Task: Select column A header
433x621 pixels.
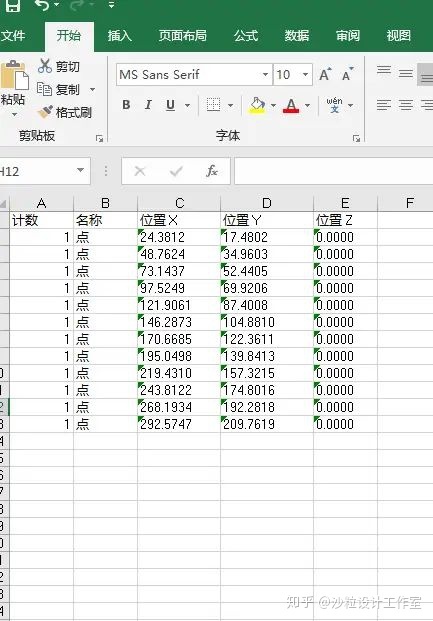Action: pyautogui.click(x=41, y=204)
